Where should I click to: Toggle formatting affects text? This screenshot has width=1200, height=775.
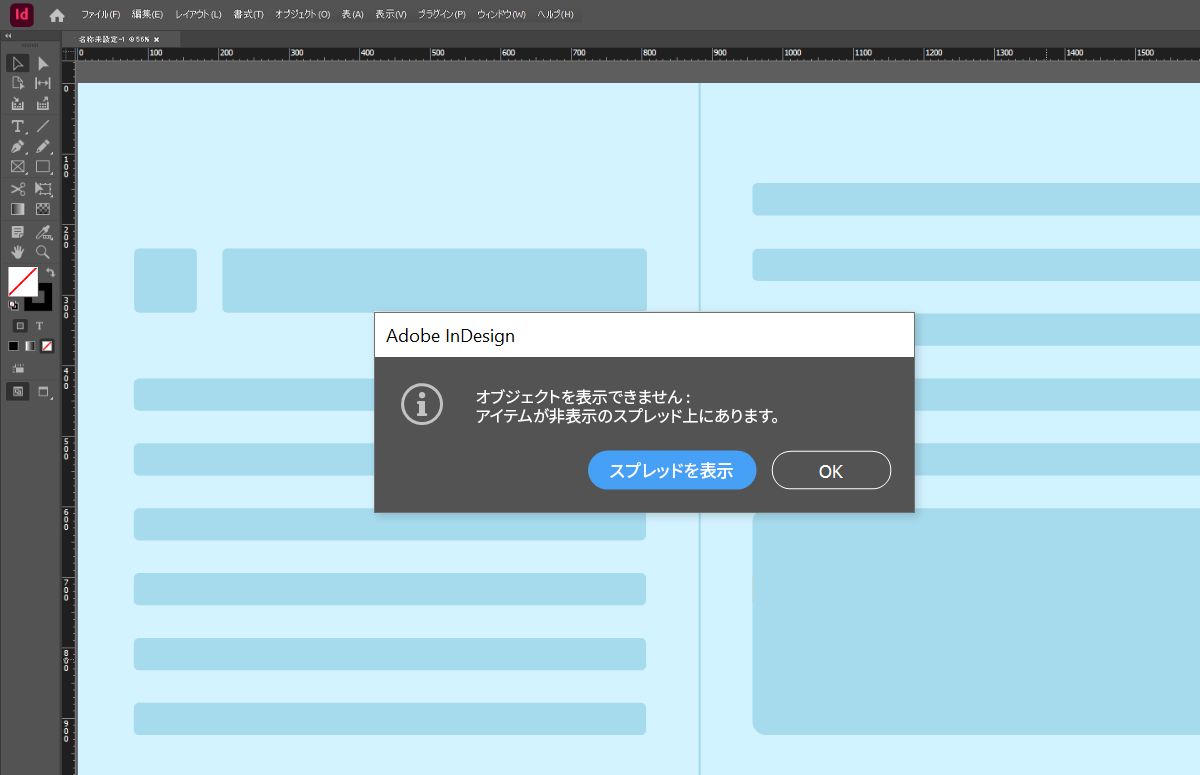[x=40, y=326]
